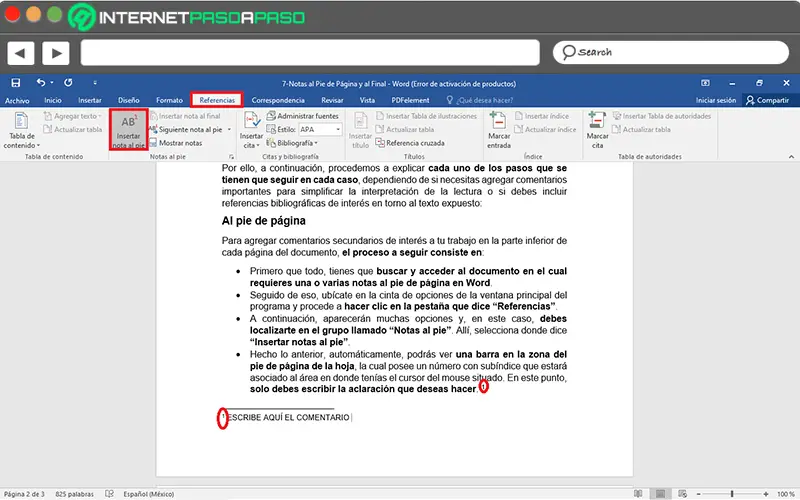Click Insertar nota al pie
800x500 pixels.
click(128, 130)
